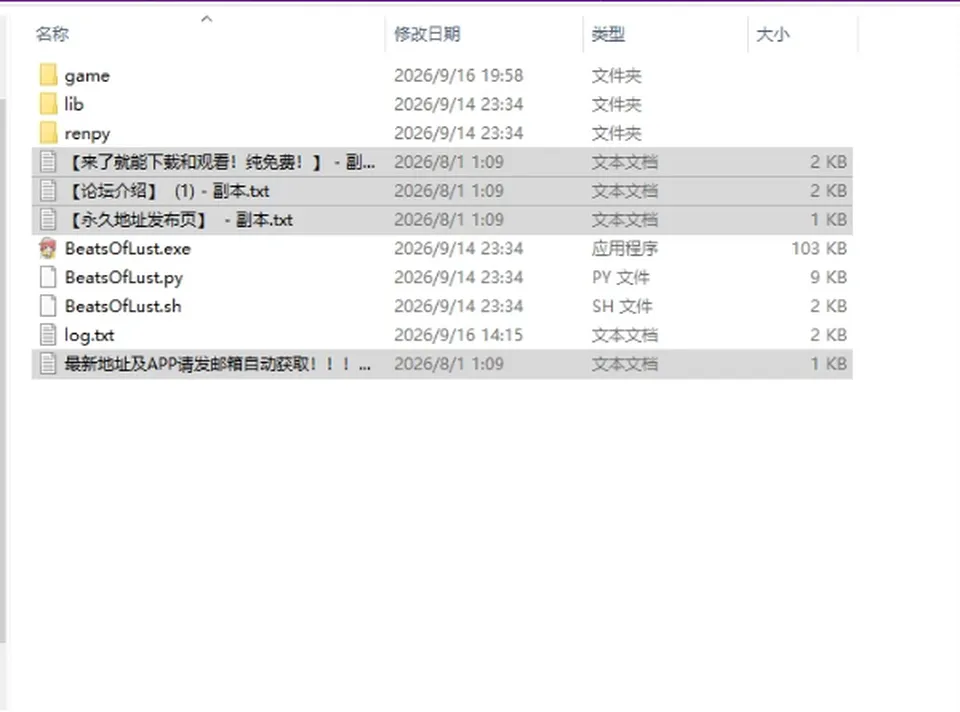The width and height of the screenshot is (960, 712).
Task: Sort by the 名称 column header
Action: pos(52,34)
